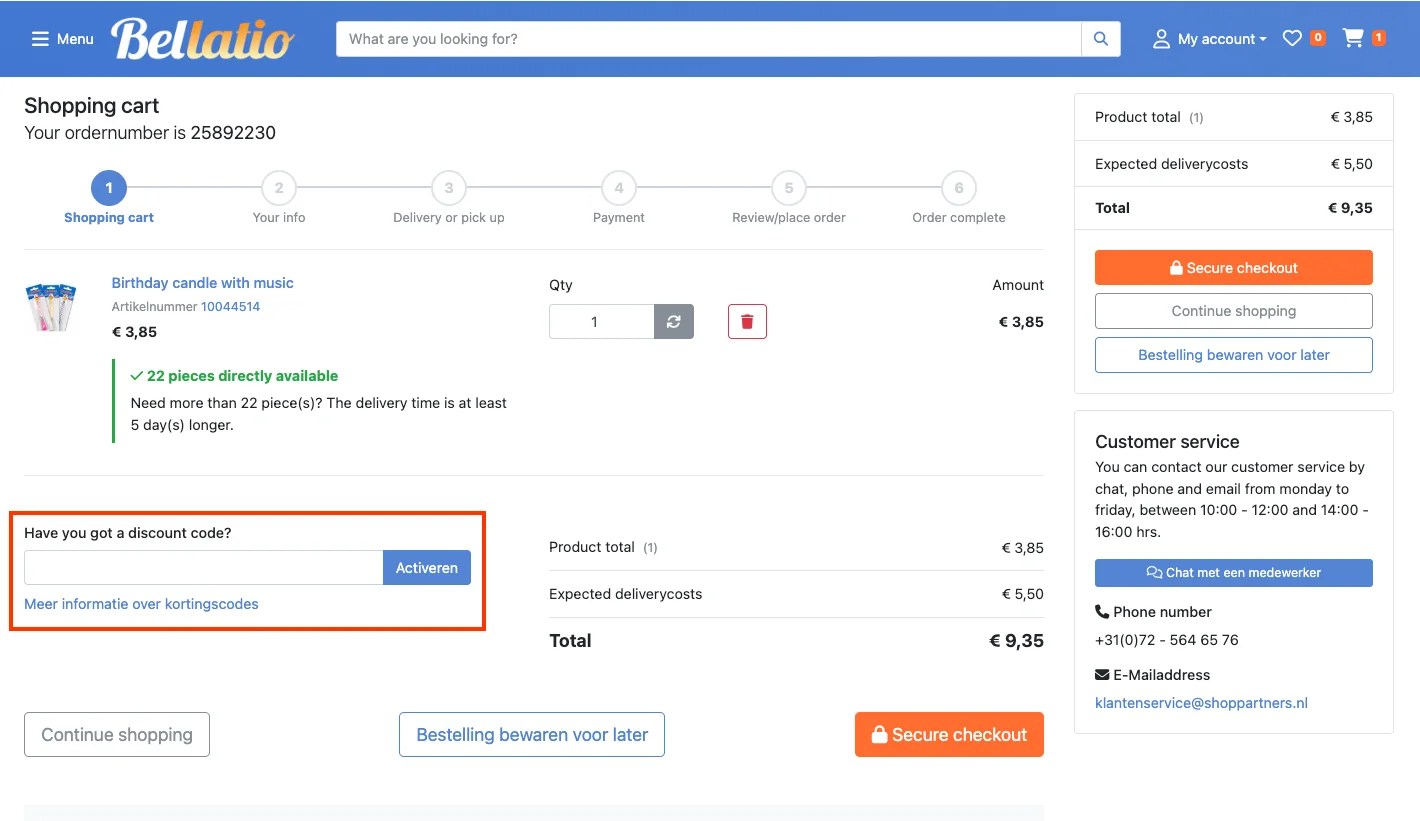1420x821 pixels.
Task: Open the Birthday candle with music product page
Action: (x=202, y=283)
